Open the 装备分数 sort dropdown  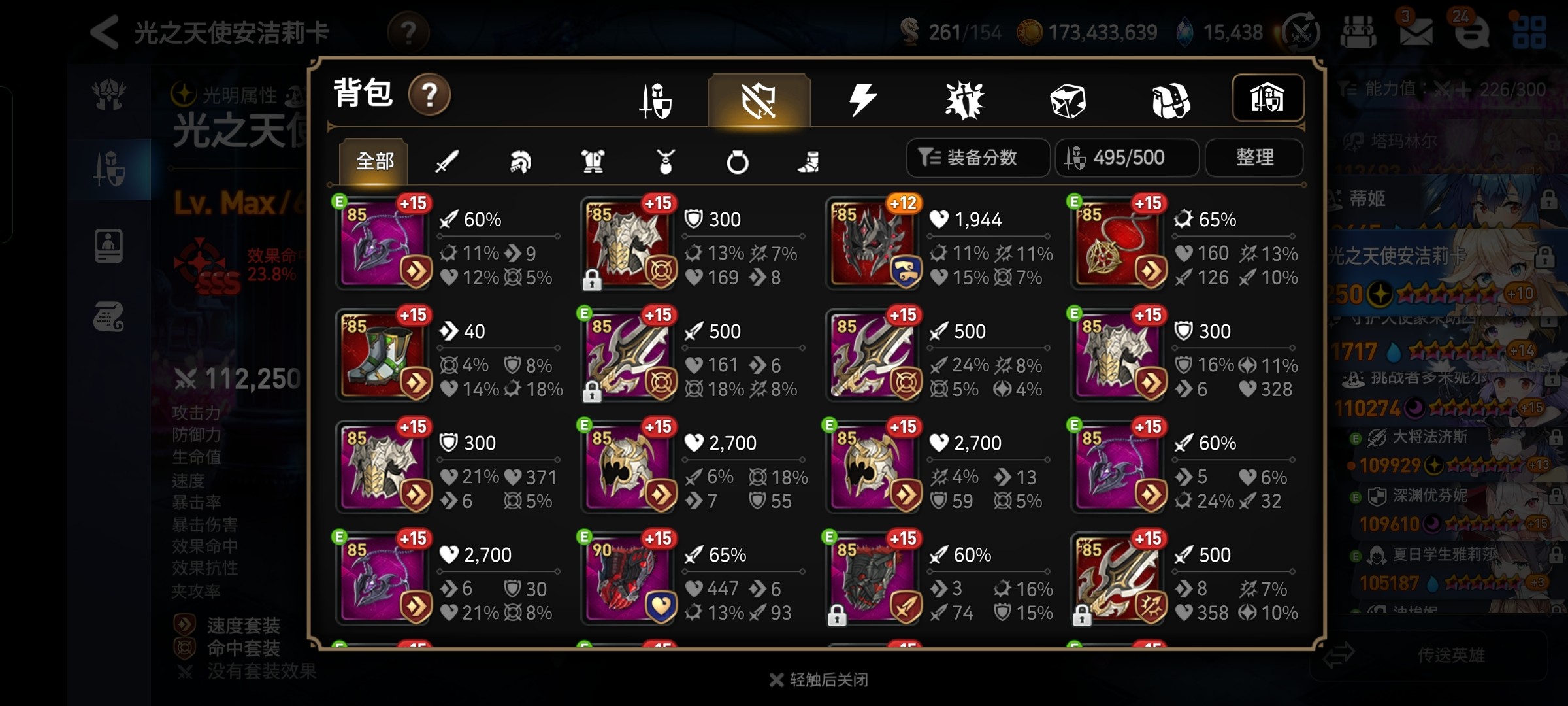click(x=977, y=158)
